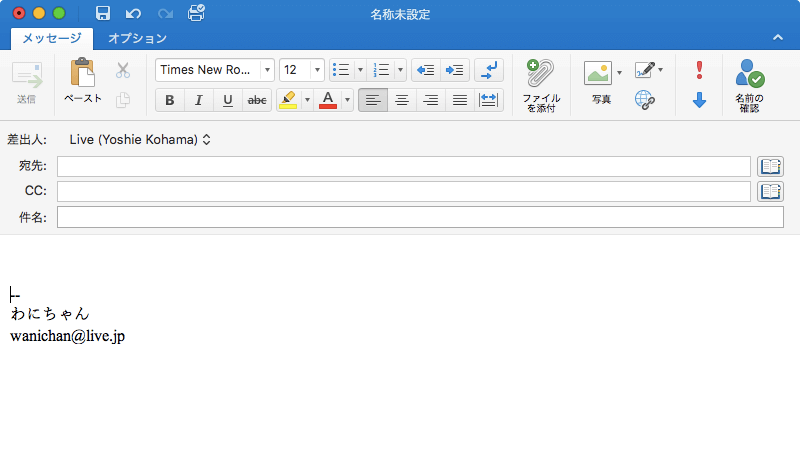The width and height of the screenshot is (800, 450).
Task: Check names with 名前の確認 icon
Action: tap(749, 85)
